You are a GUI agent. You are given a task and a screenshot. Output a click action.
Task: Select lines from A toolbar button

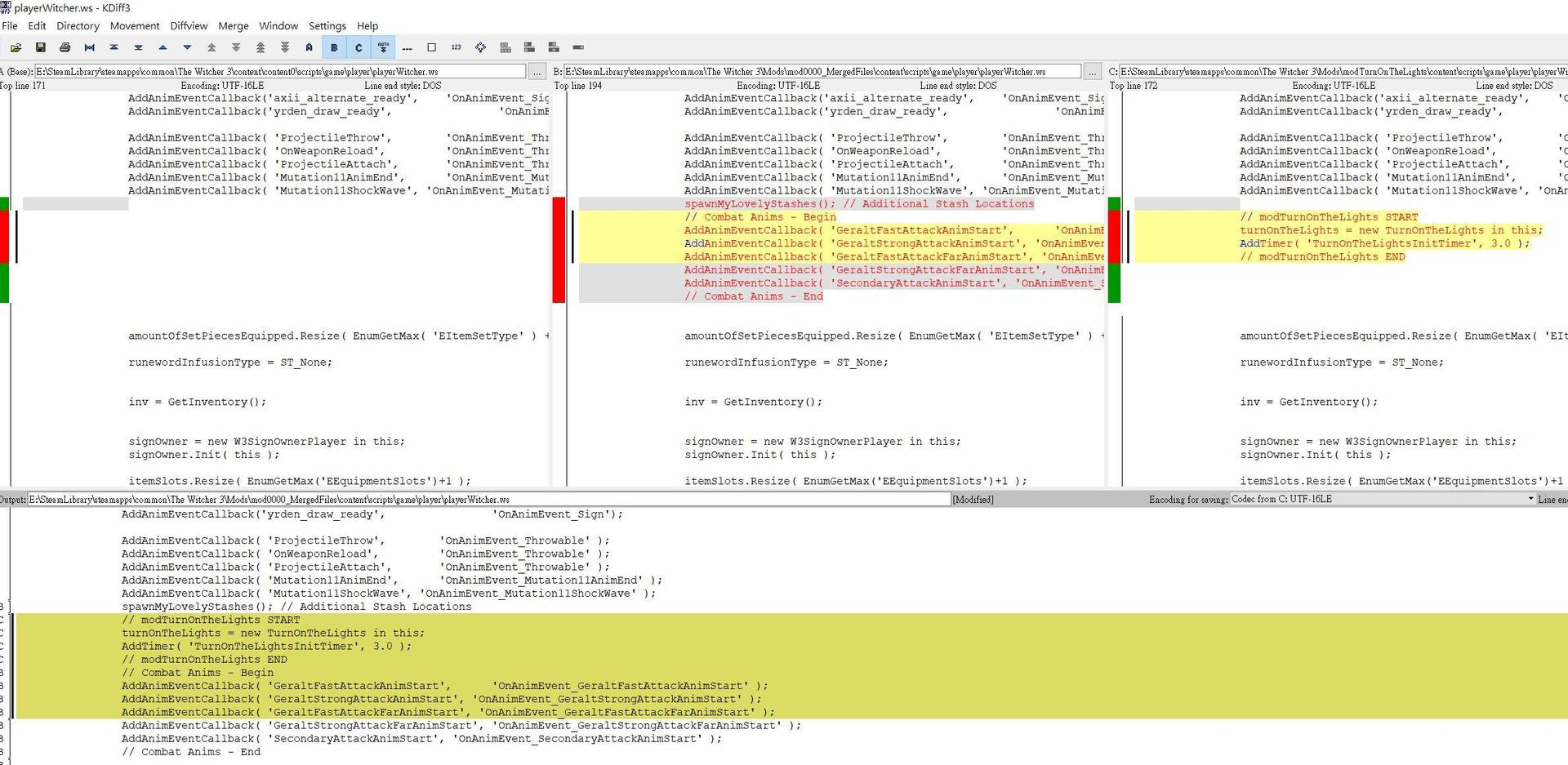[310, 47]
